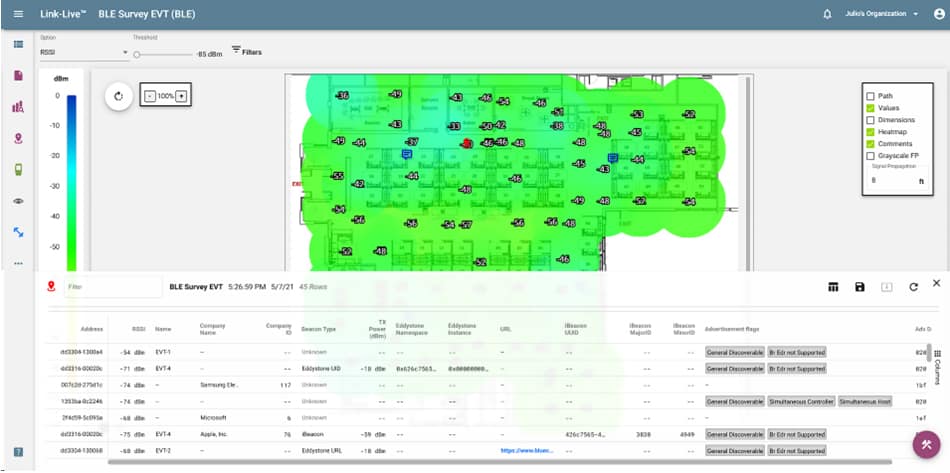Click the table layout icon

tap(832, 287)
